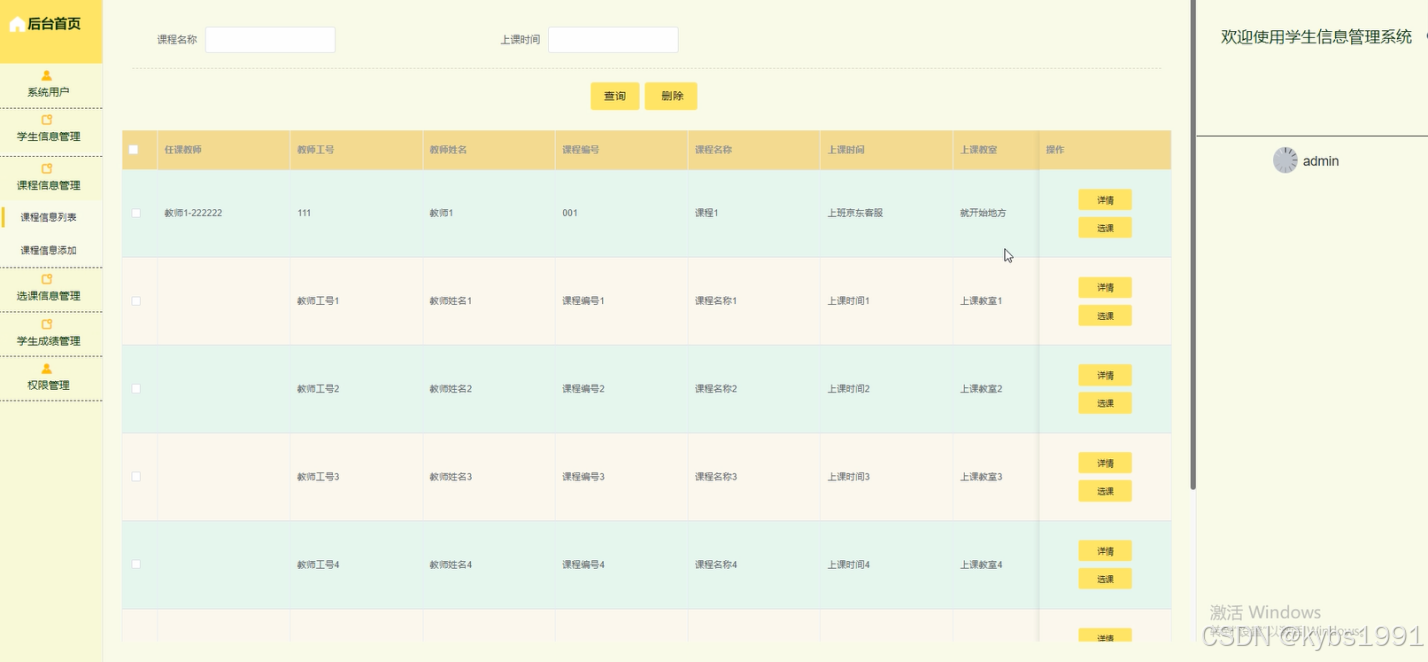Open 详情 for 课程名称4 row

point(1105,551)
